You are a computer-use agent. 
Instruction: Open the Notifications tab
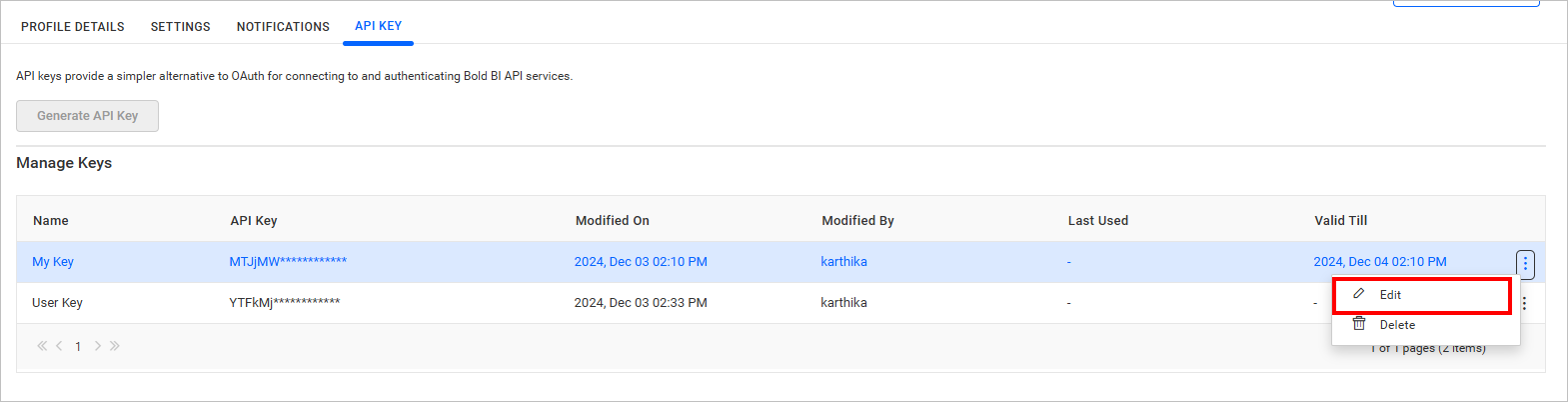tap(283, 27)
